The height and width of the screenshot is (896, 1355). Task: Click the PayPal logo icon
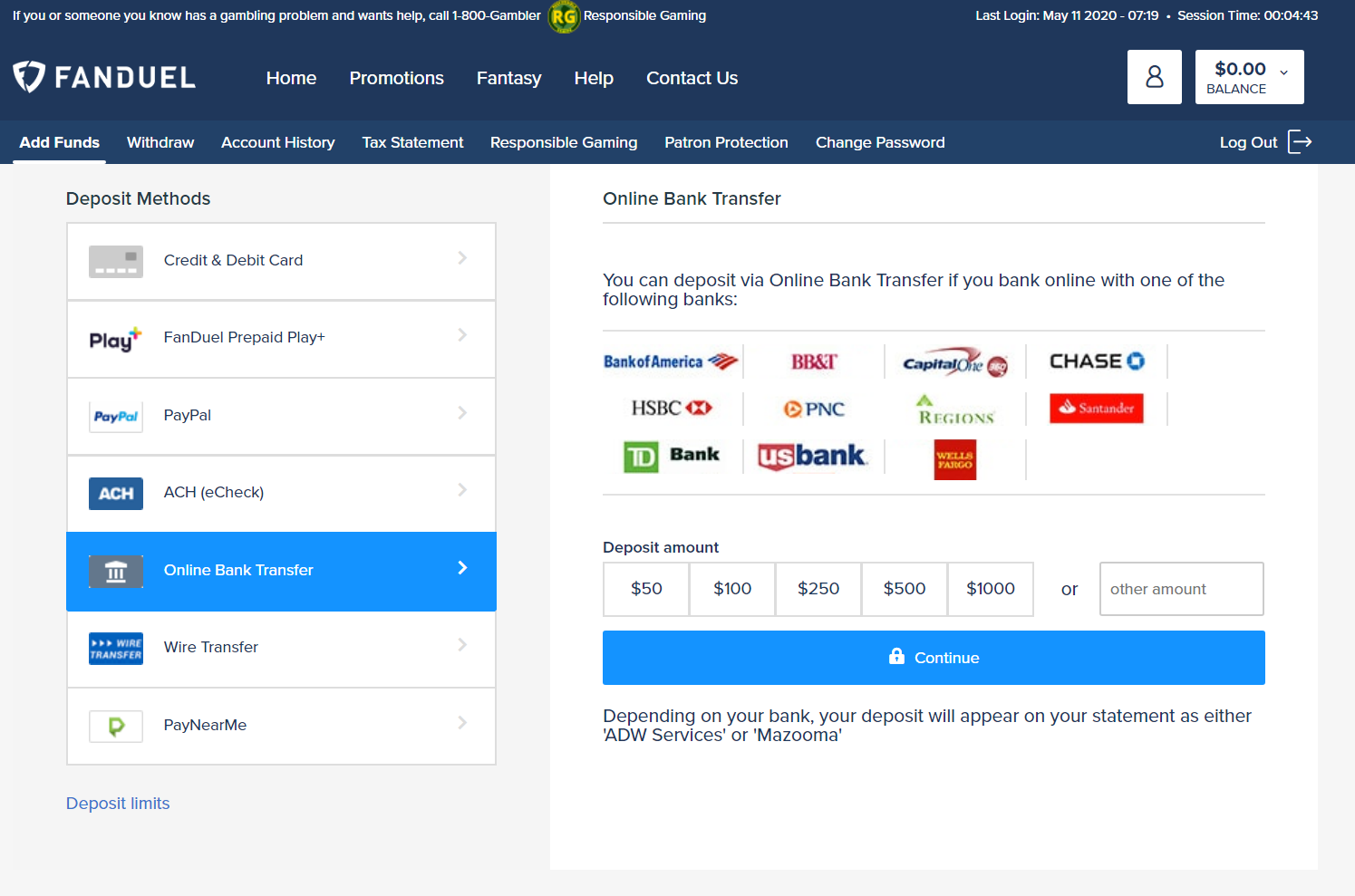click(116, 417)
